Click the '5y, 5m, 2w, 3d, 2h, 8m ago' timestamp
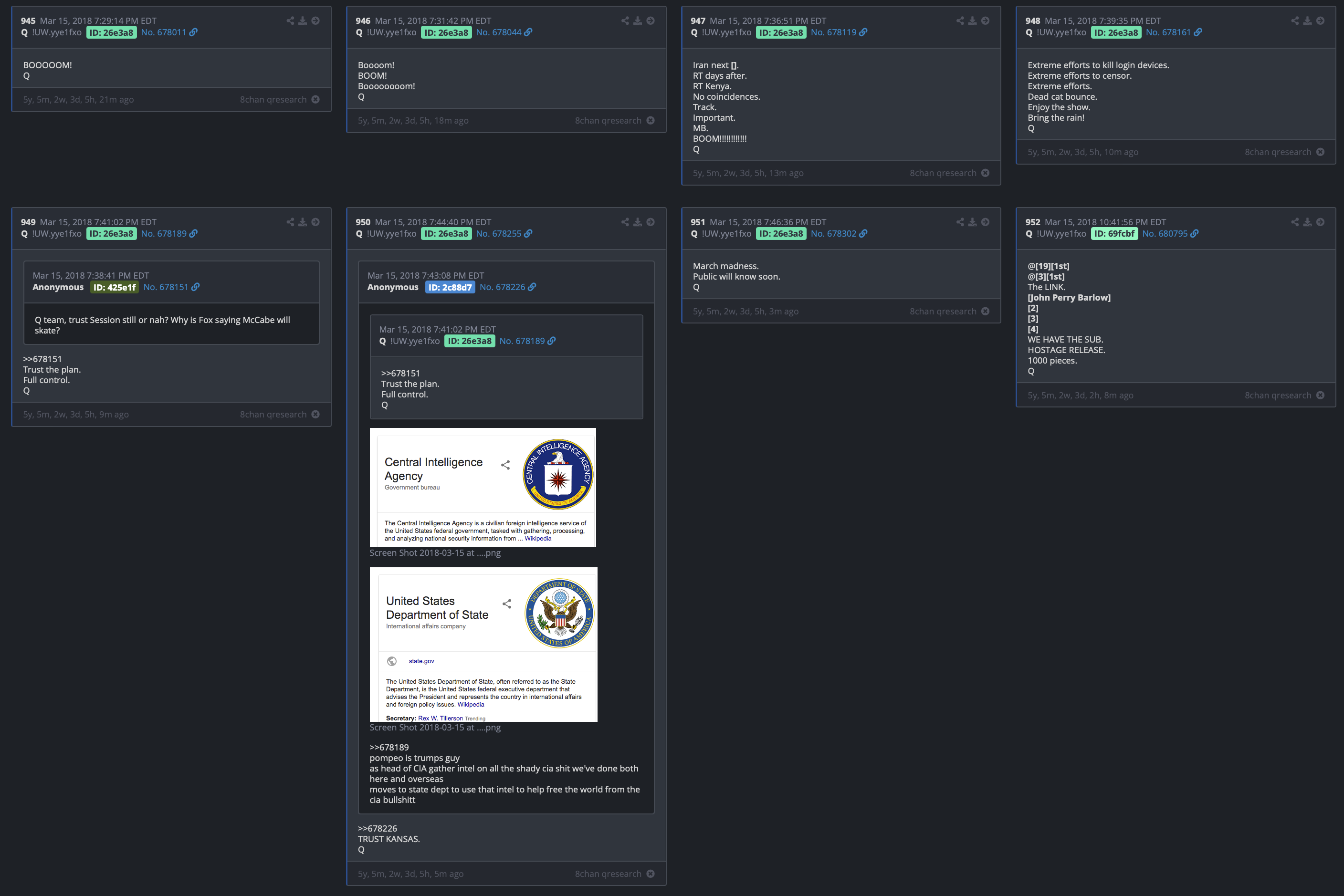The image size is (1344, 896). click(1081, 396)
